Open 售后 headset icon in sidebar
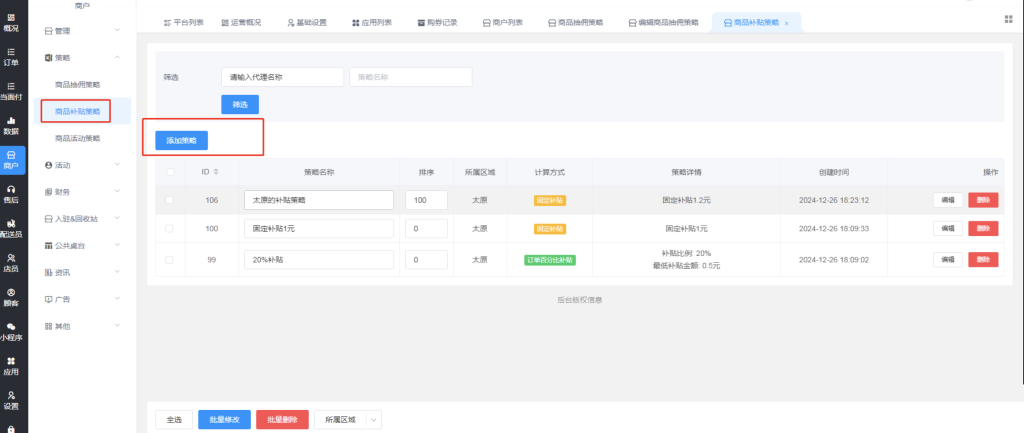Viewport: 1024px width, 433px height. point(11,194)
